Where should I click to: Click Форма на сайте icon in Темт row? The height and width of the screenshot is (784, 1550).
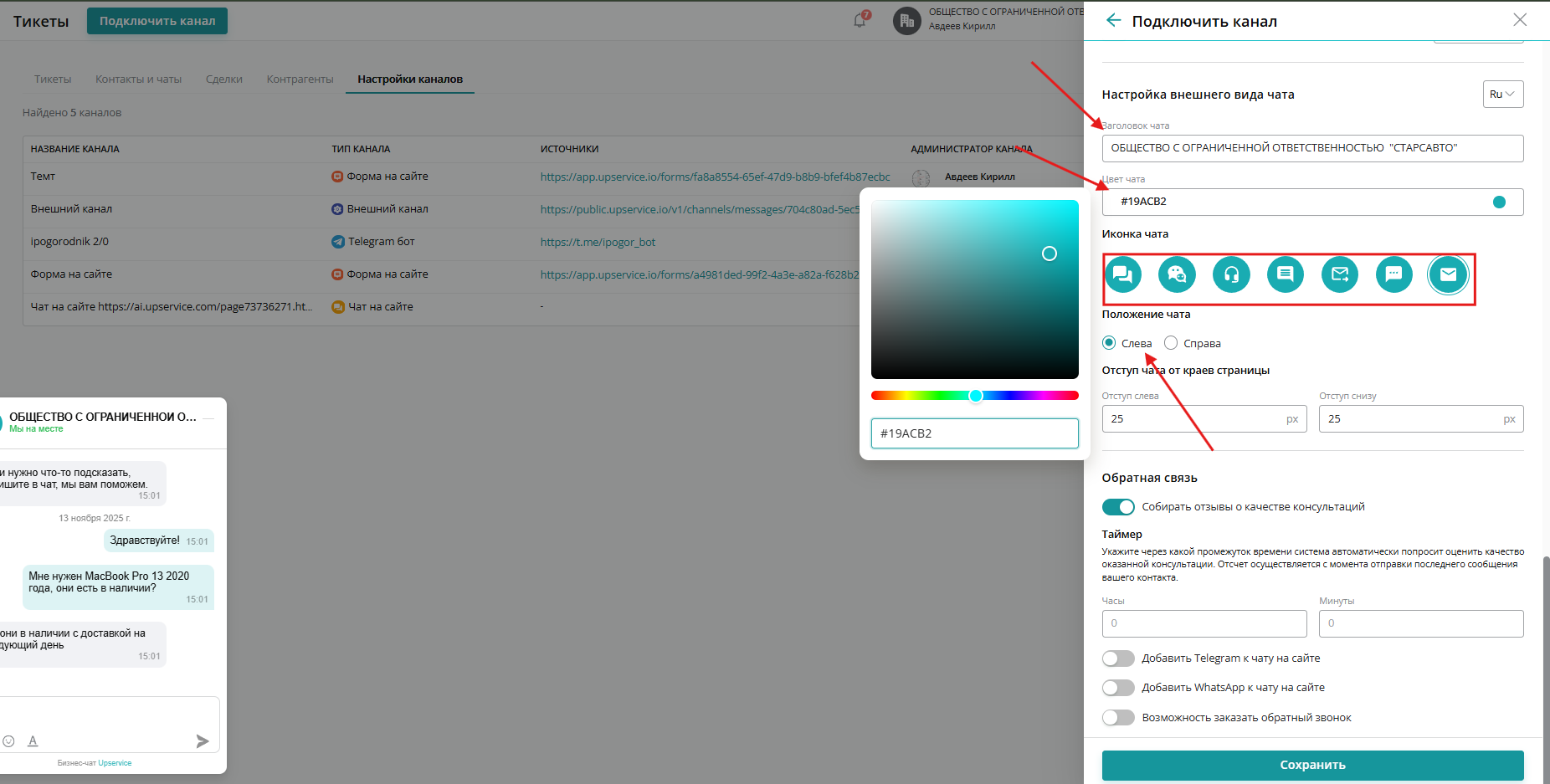(337, 177)
